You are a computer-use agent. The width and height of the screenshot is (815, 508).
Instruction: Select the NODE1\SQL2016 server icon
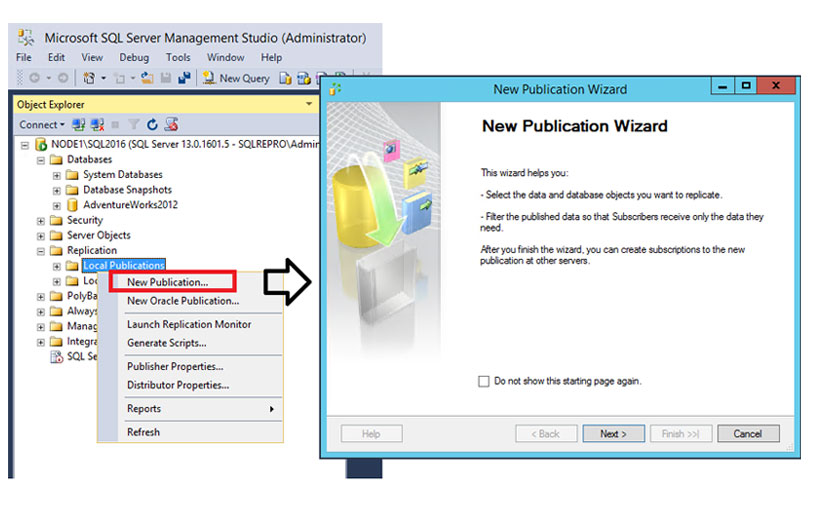click(x=41, y=145)
